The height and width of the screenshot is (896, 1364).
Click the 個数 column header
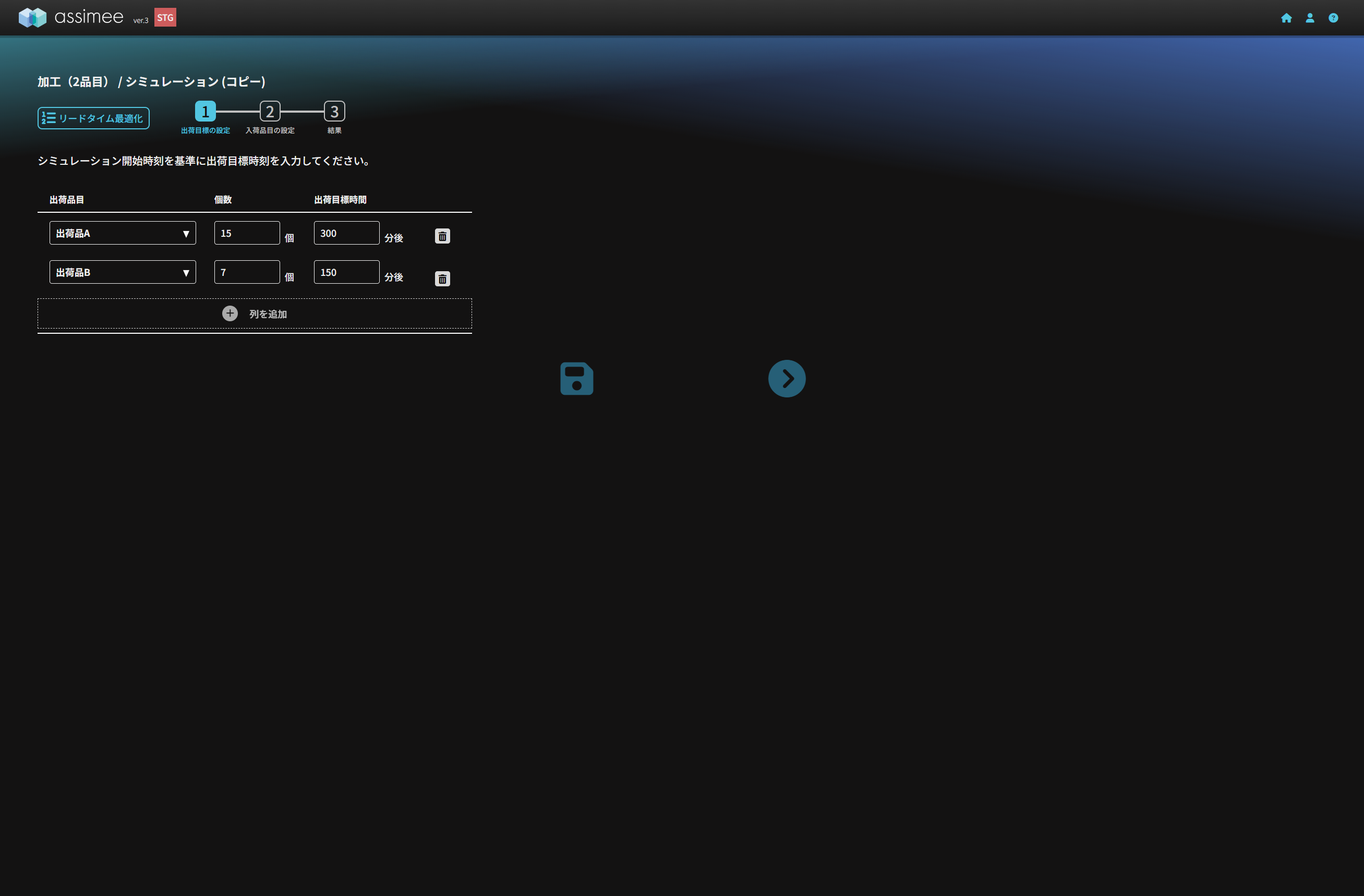pyautogui.click(x=223, y=199)
